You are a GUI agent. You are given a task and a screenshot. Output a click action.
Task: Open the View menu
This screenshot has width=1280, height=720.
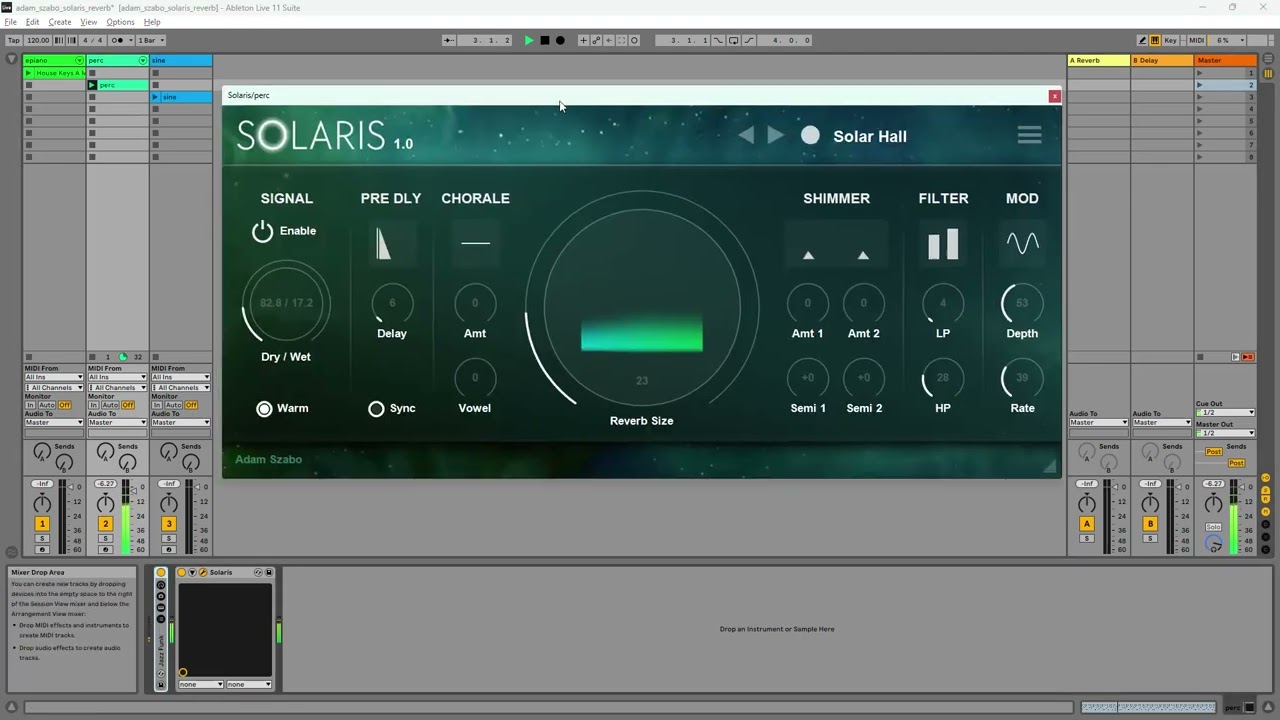click(x=89, y=22)
